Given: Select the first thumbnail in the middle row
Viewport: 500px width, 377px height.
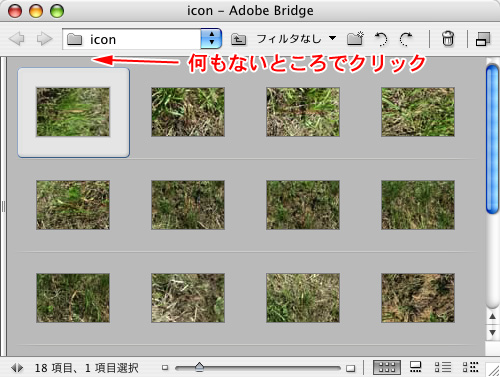Looking at the screenshot, I should (73, 205).
